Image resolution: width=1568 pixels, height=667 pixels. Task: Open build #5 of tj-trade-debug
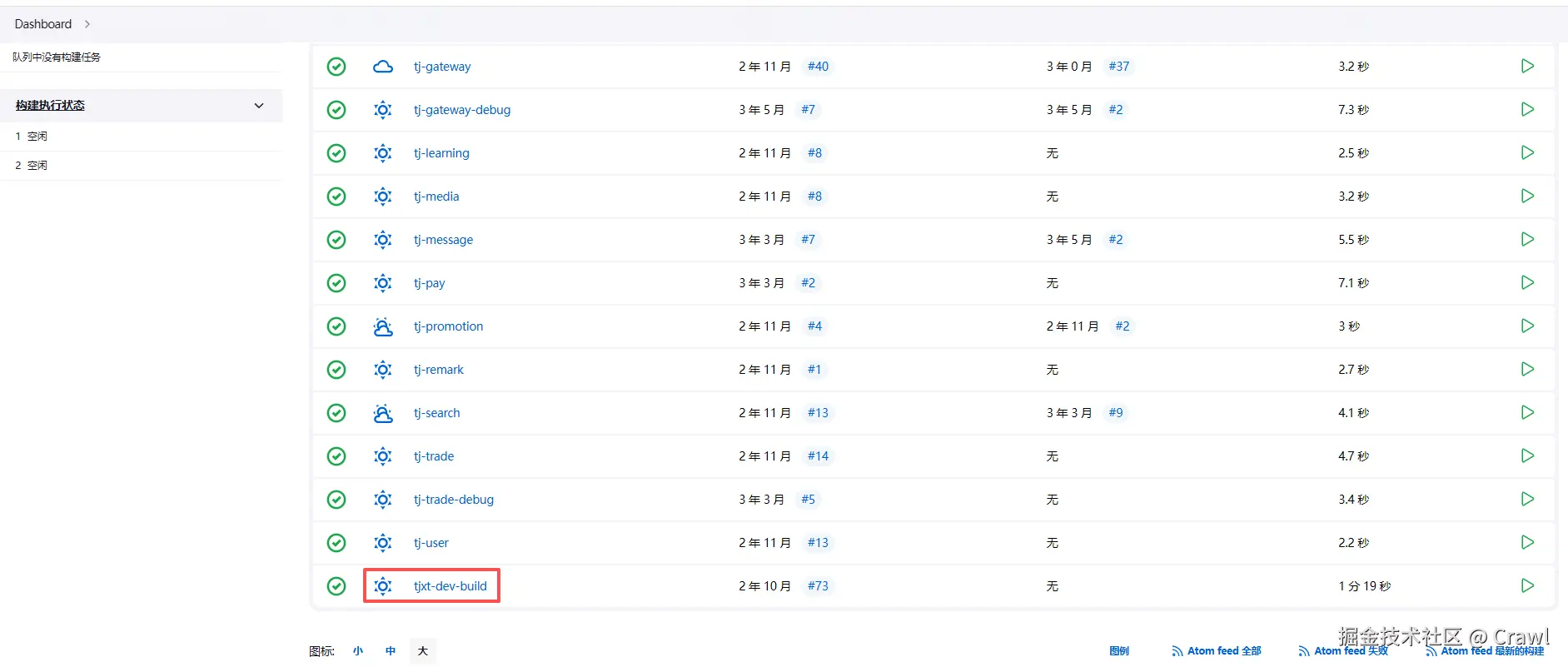tap(808, 500)
